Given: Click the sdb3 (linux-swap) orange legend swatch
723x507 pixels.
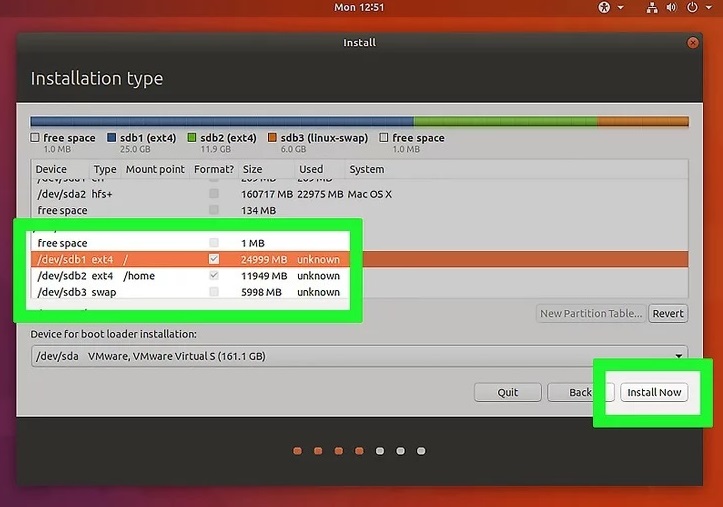Looking at the screenshot, I should coord(272,137).
